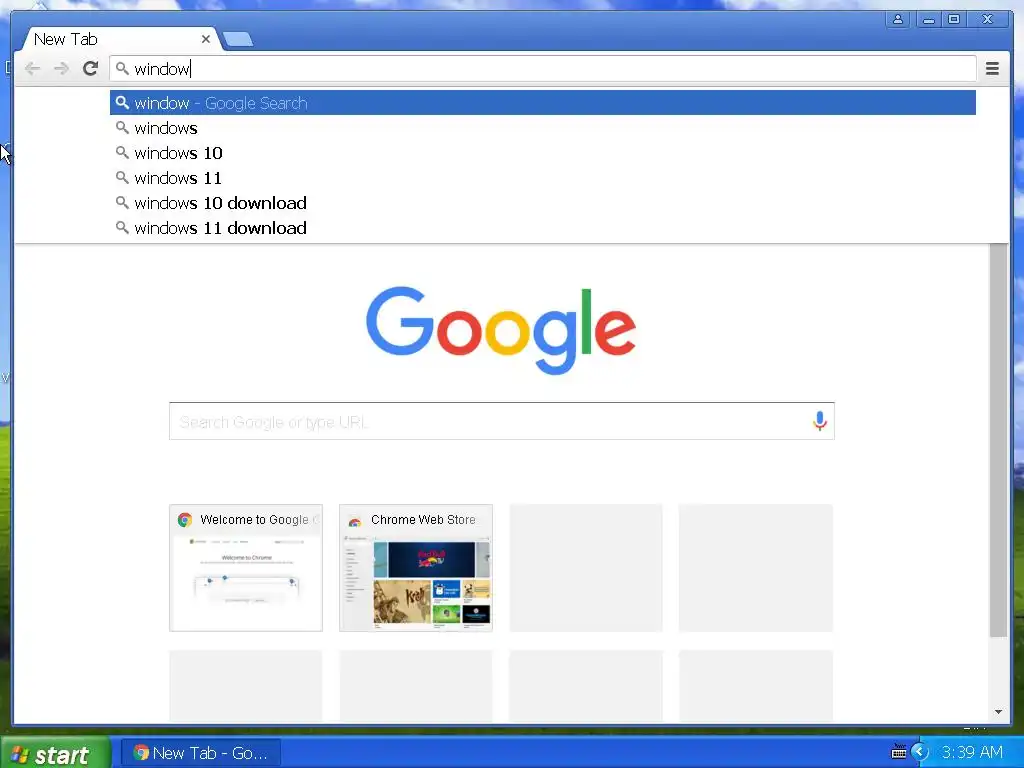Click the voice search microphone icon

820,421
